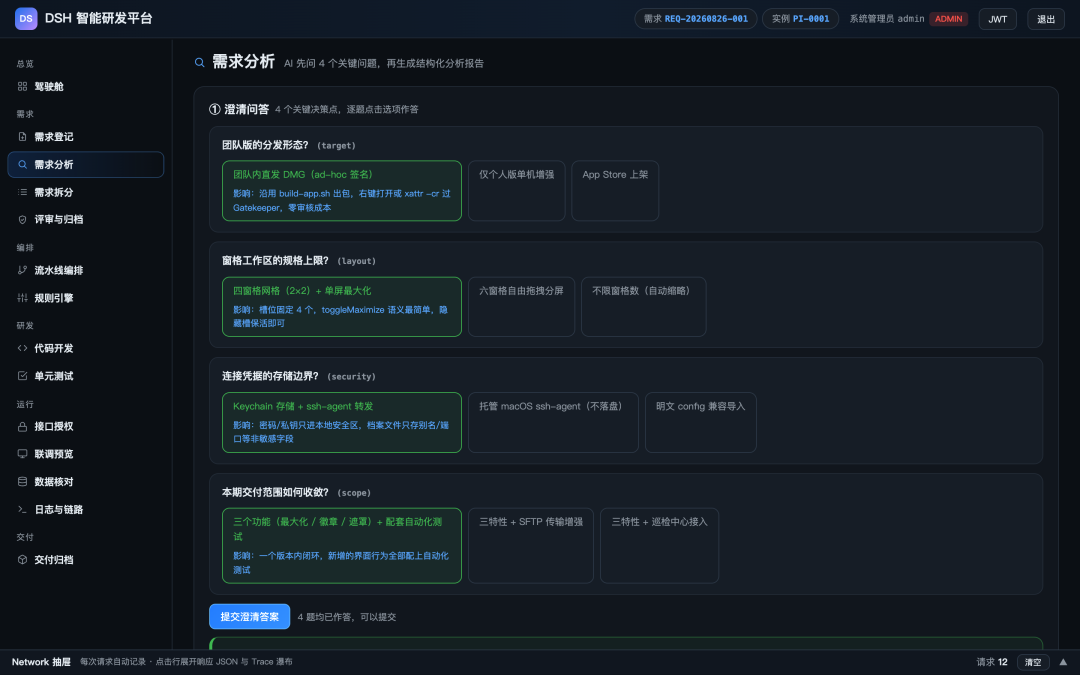The width and height of the screenshot is (1080, 675).
Task: Navigate to 流水线编排
Action: 85,271
